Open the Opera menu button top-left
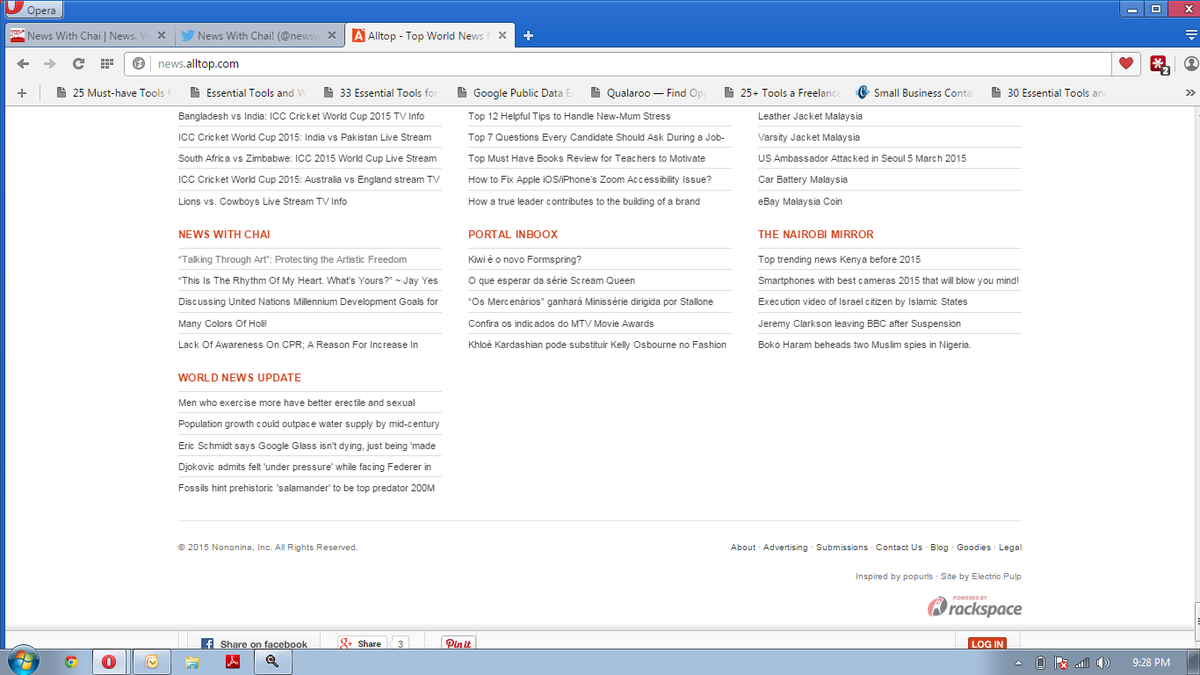Image resolution: width=1200 pixels, height=675 pixels. coord(35,9)
